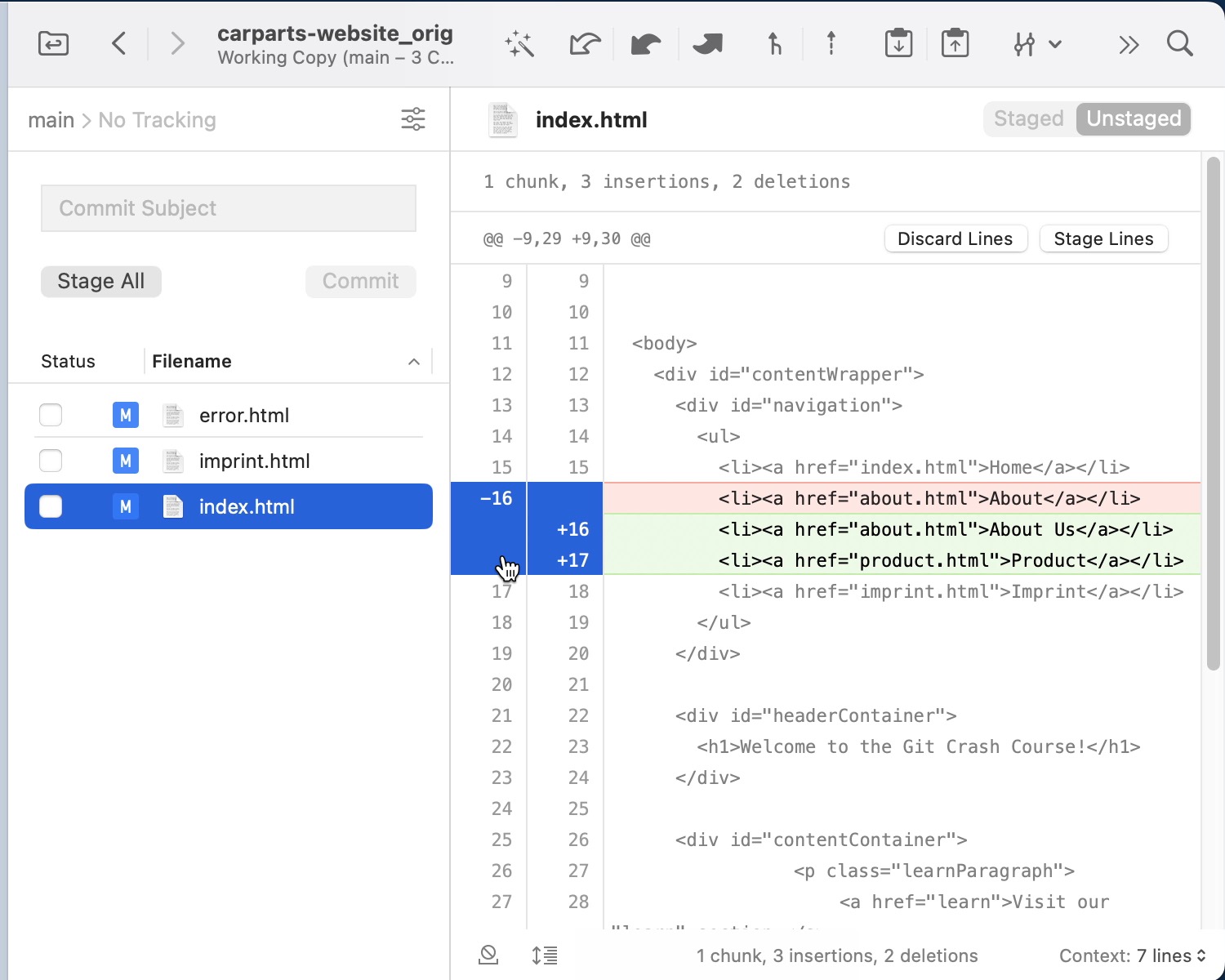
Task: Click the branch-off arrow icon
Action: 774,43
